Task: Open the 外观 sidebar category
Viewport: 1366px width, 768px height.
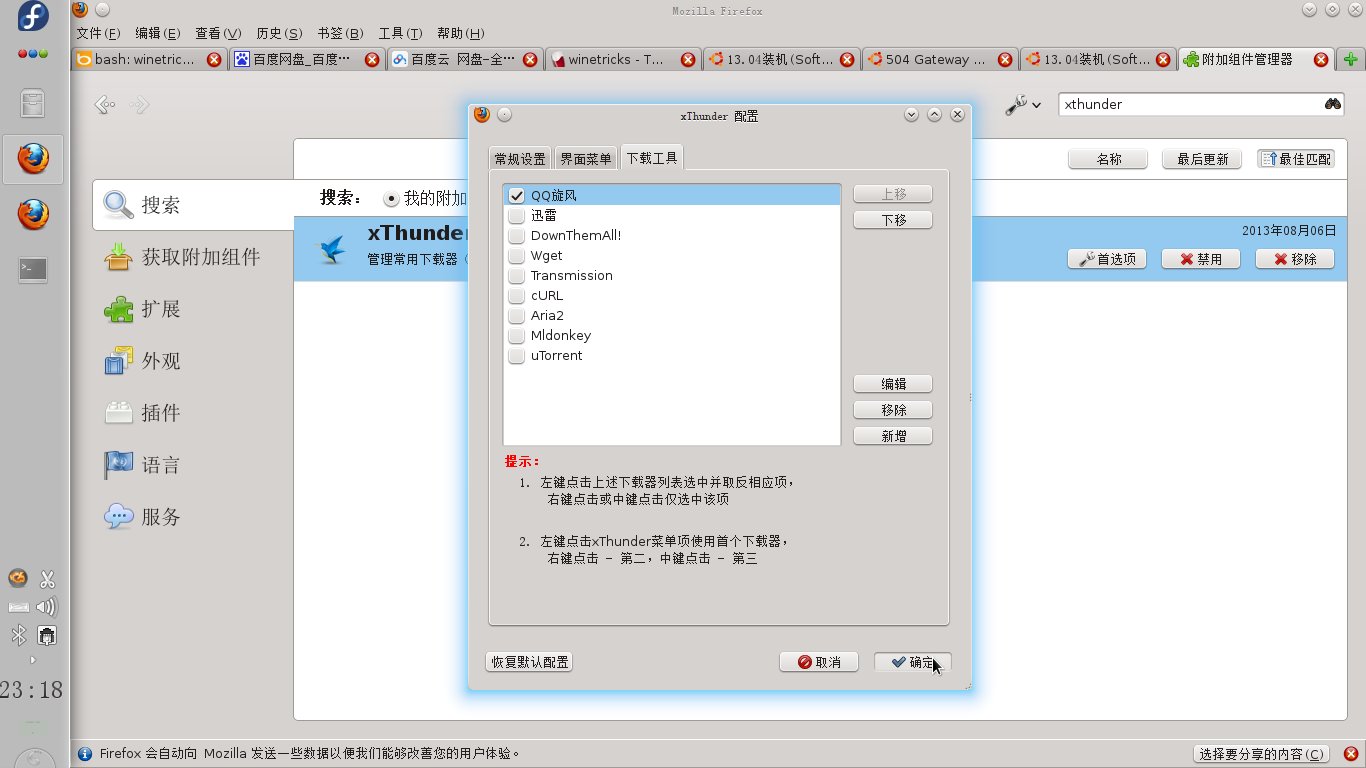Action: tap(193, 361)
